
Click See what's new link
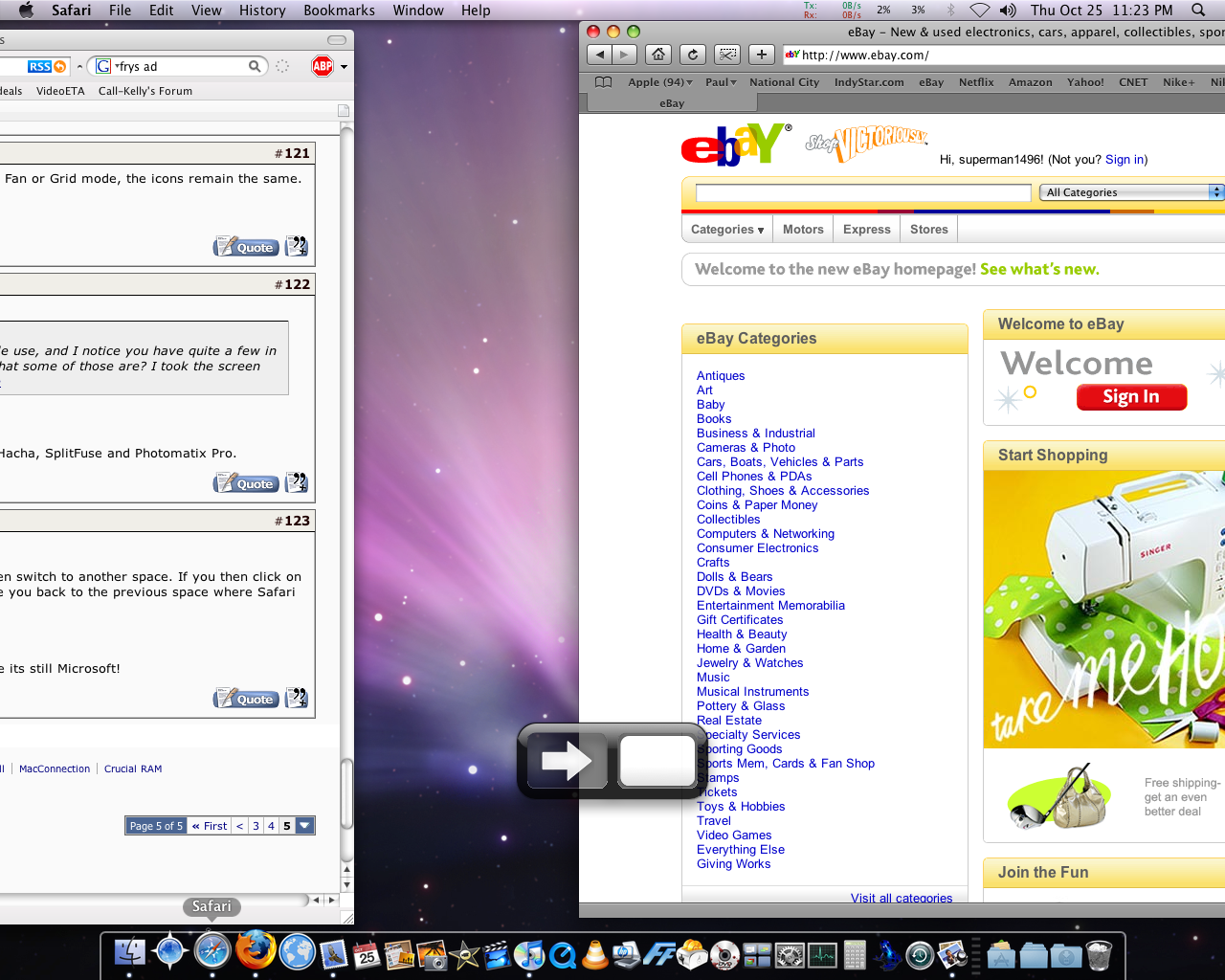click(1039, 269)
